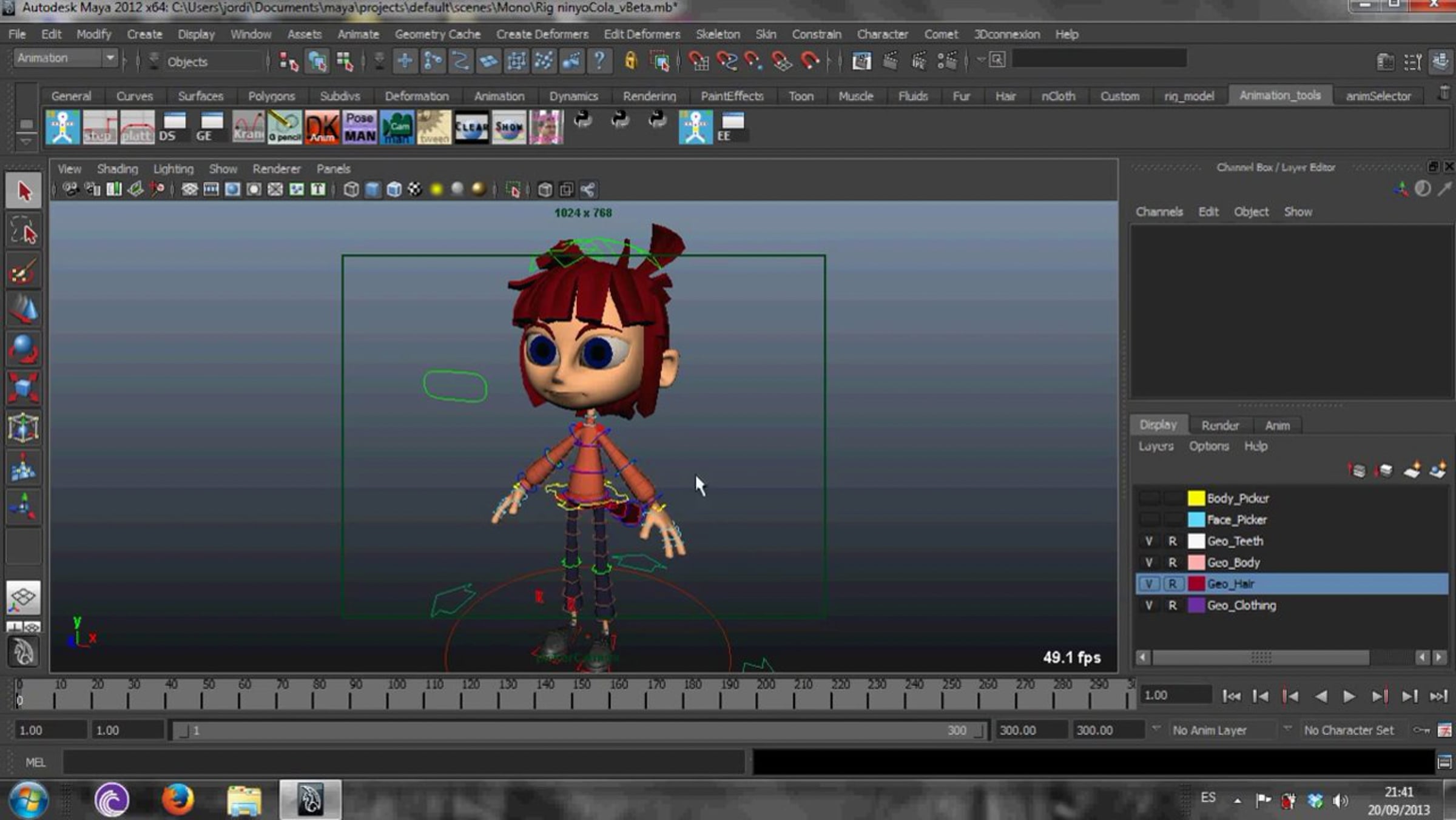
Task: Activate the Lasso select tool
Action: (24, 231)
